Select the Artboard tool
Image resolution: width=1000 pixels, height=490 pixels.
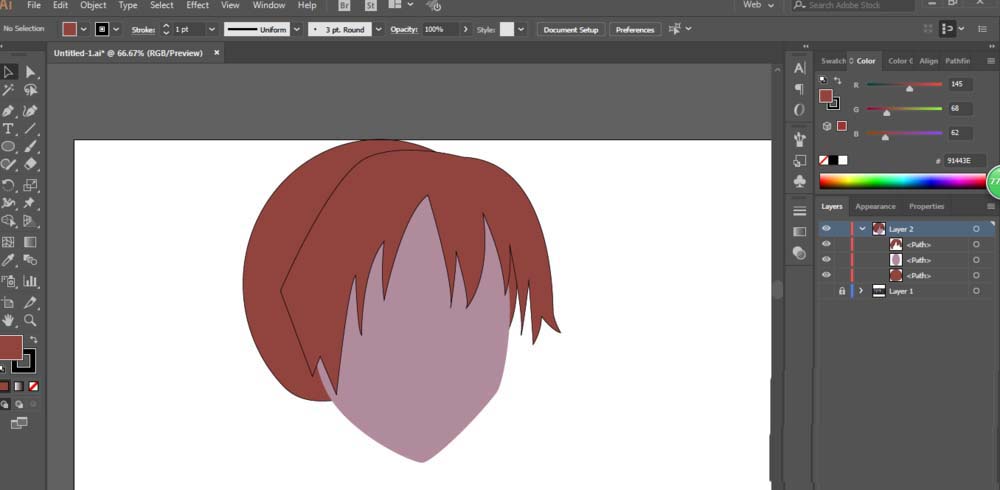(8, 302)
